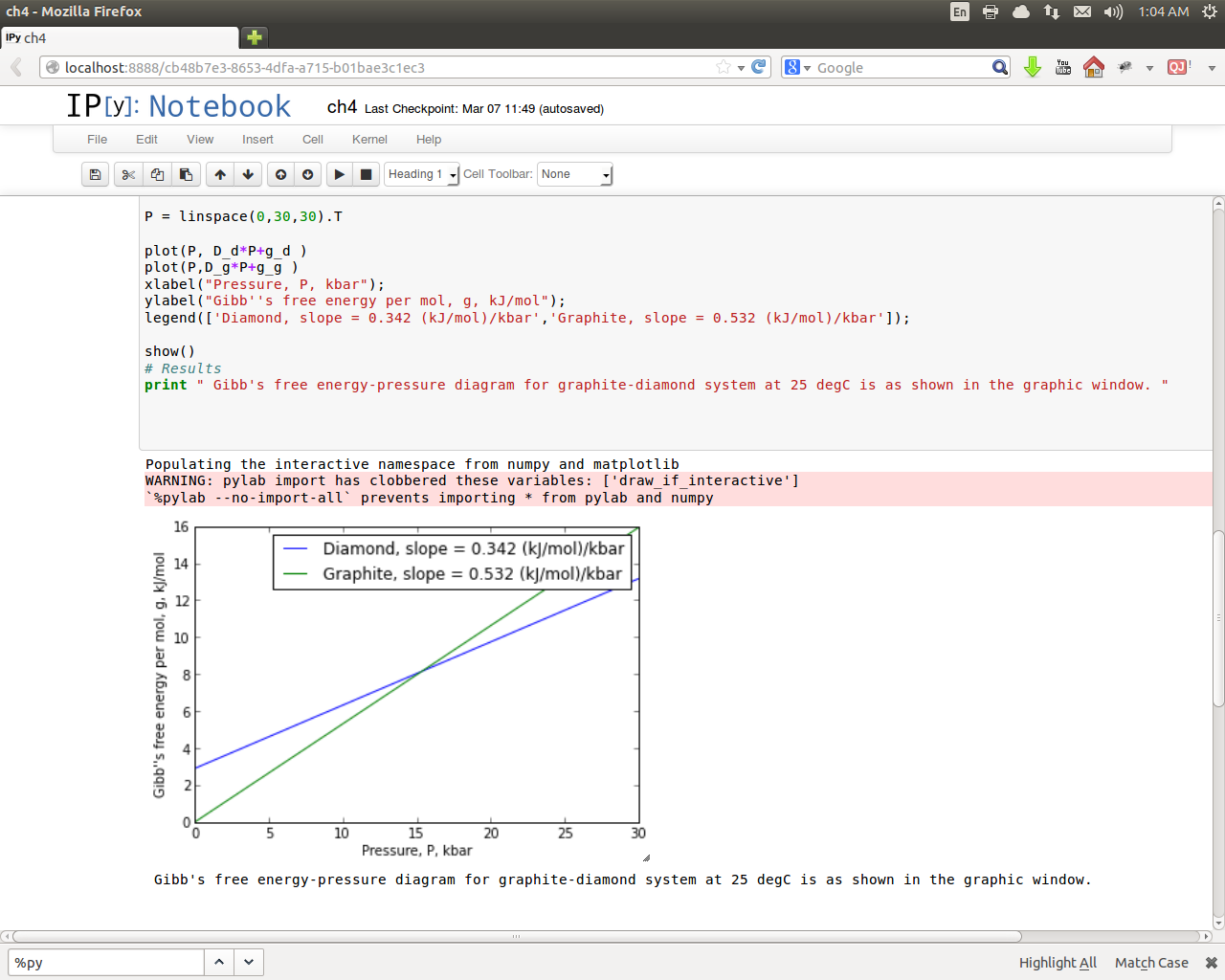
Task: Run the cell with the play button
Action: (x=339, y=174)
